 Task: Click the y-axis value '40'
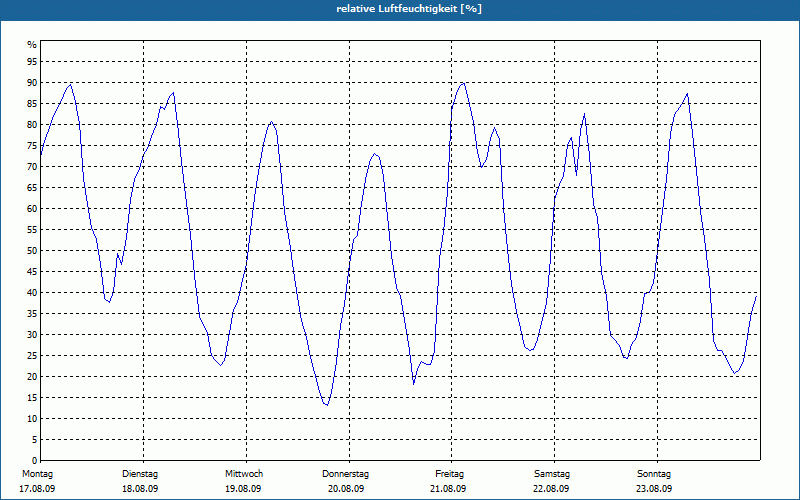coord(32,293)
